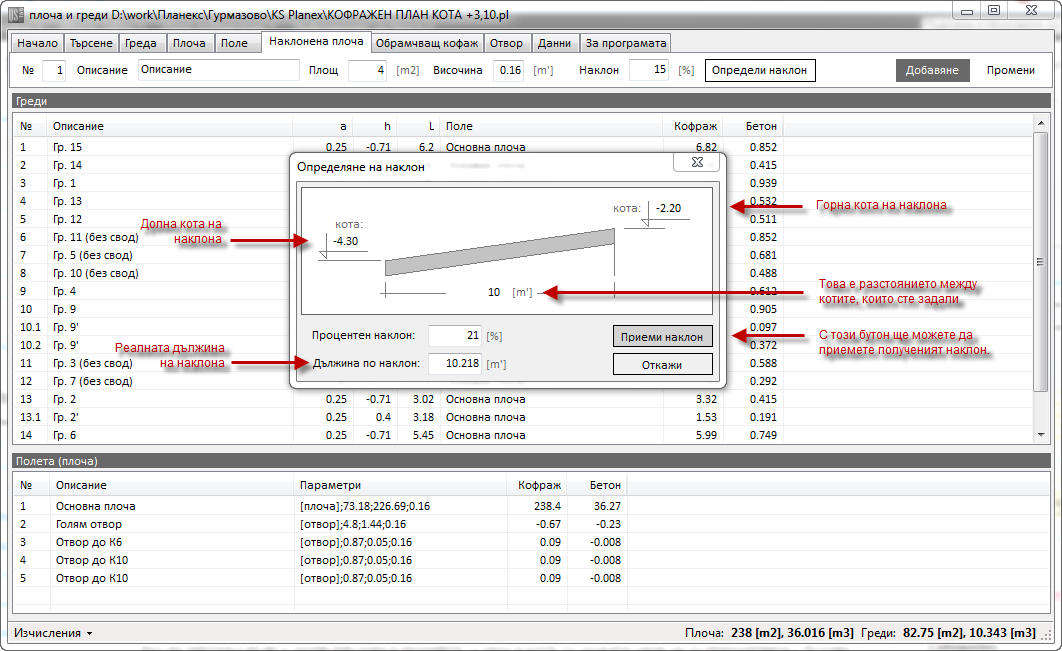Click the upper elevation field showing -2.20
Image resolution: width=1062 pixels, height=651 pixels.
point(667,209)
